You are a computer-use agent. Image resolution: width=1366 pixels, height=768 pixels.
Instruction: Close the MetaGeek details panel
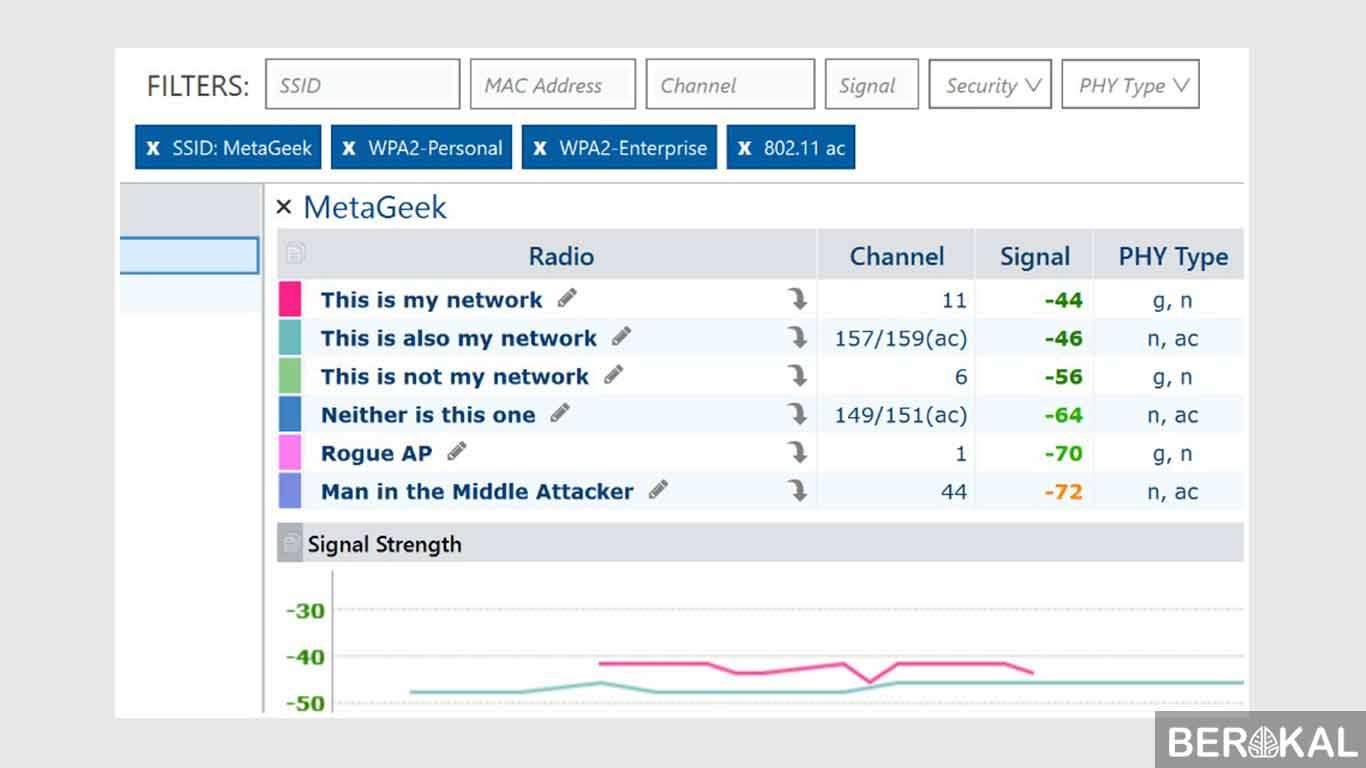284,207
